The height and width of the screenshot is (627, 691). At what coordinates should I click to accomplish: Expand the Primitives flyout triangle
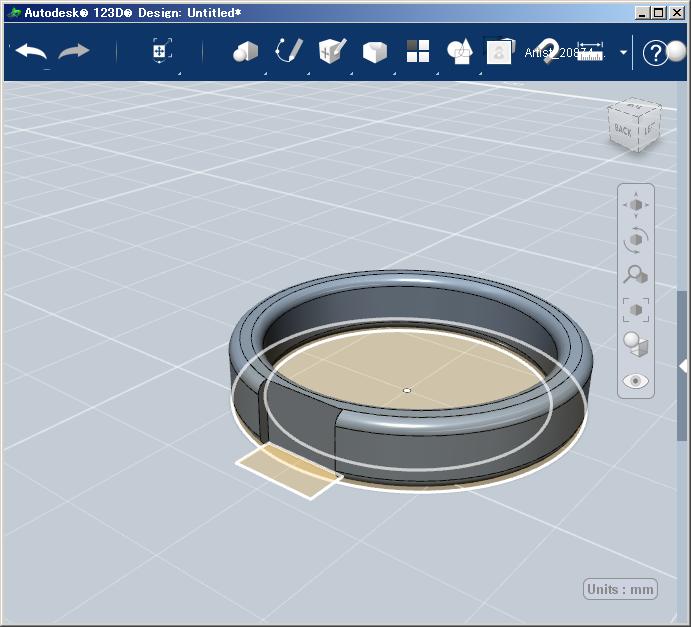265,74
